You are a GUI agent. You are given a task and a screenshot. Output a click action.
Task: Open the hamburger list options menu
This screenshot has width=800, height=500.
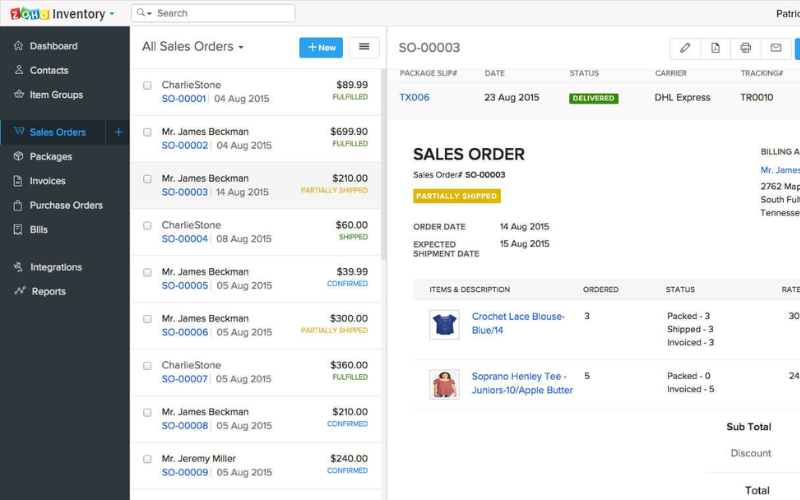point(364,47)
